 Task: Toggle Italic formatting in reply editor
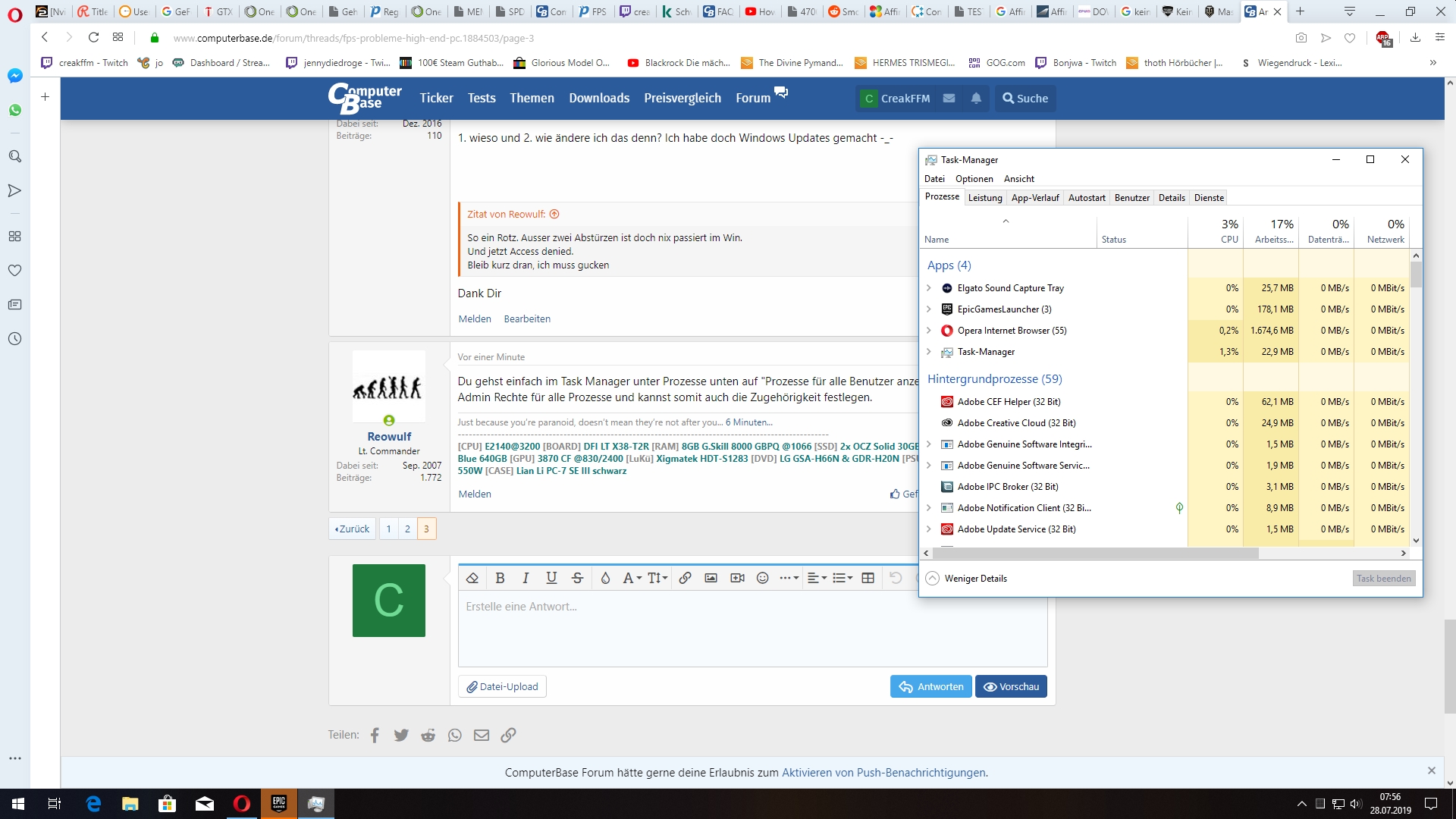pos(526,578)
